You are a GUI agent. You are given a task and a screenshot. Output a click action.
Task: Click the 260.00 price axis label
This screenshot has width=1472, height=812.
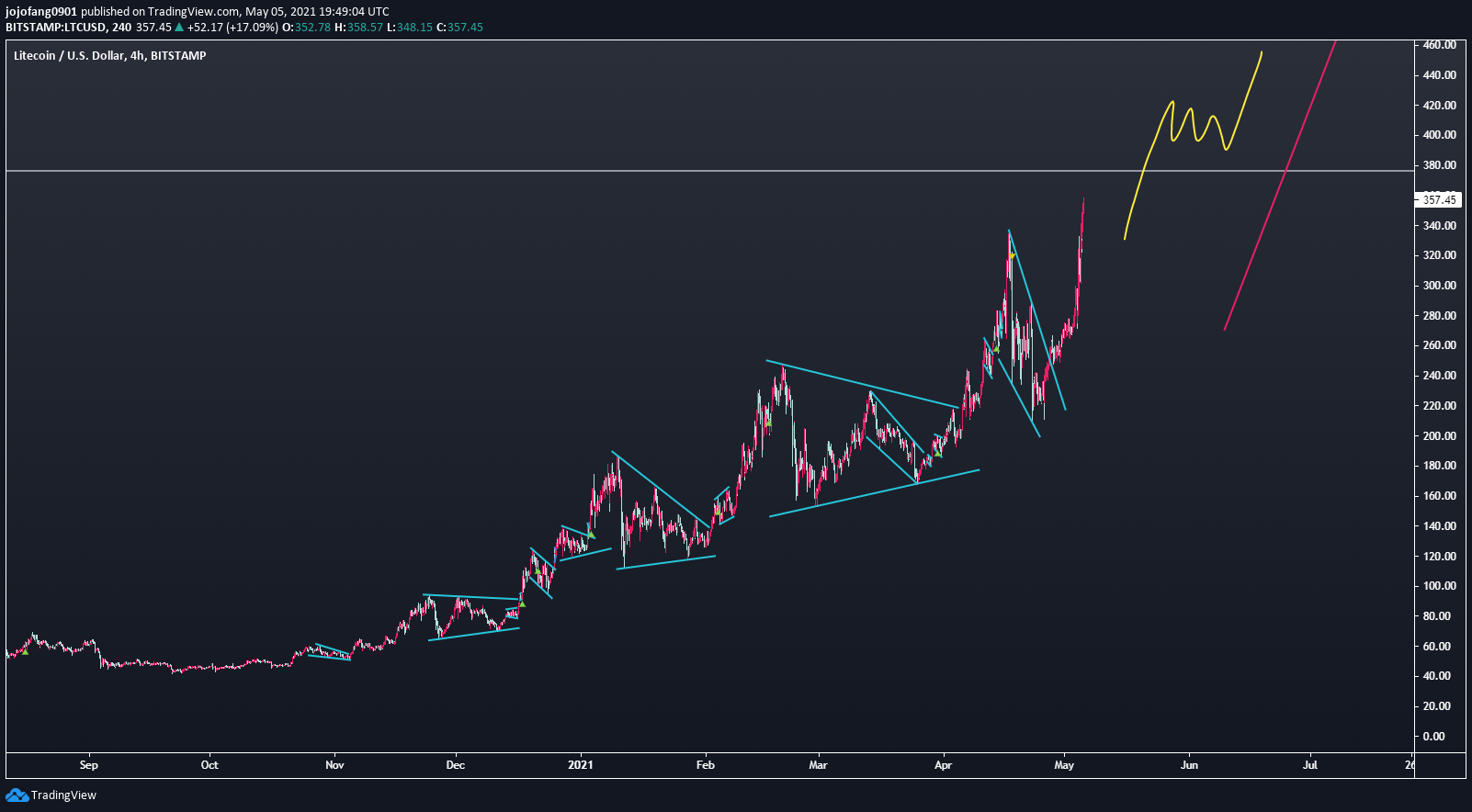point(1439,345)
